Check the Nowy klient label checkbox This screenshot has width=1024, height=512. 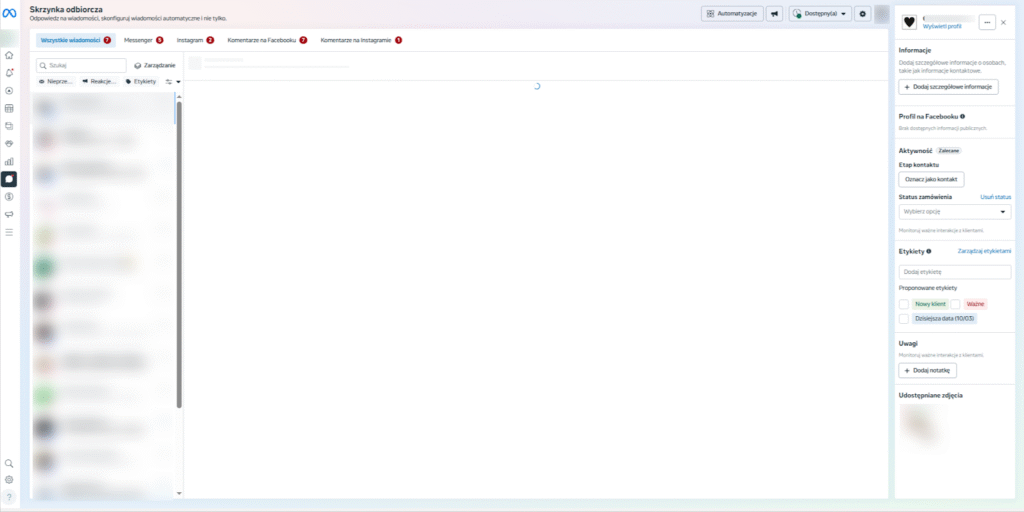coord(904,304)
